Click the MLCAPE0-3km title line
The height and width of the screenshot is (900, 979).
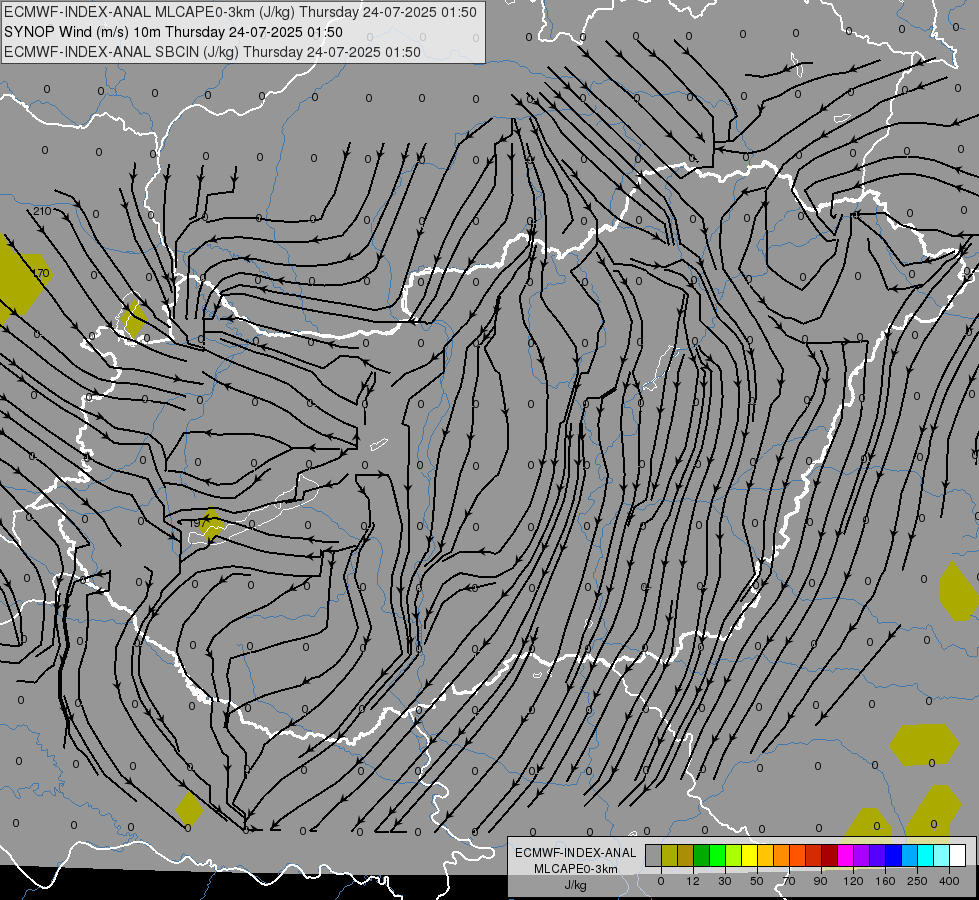(240, 12)
